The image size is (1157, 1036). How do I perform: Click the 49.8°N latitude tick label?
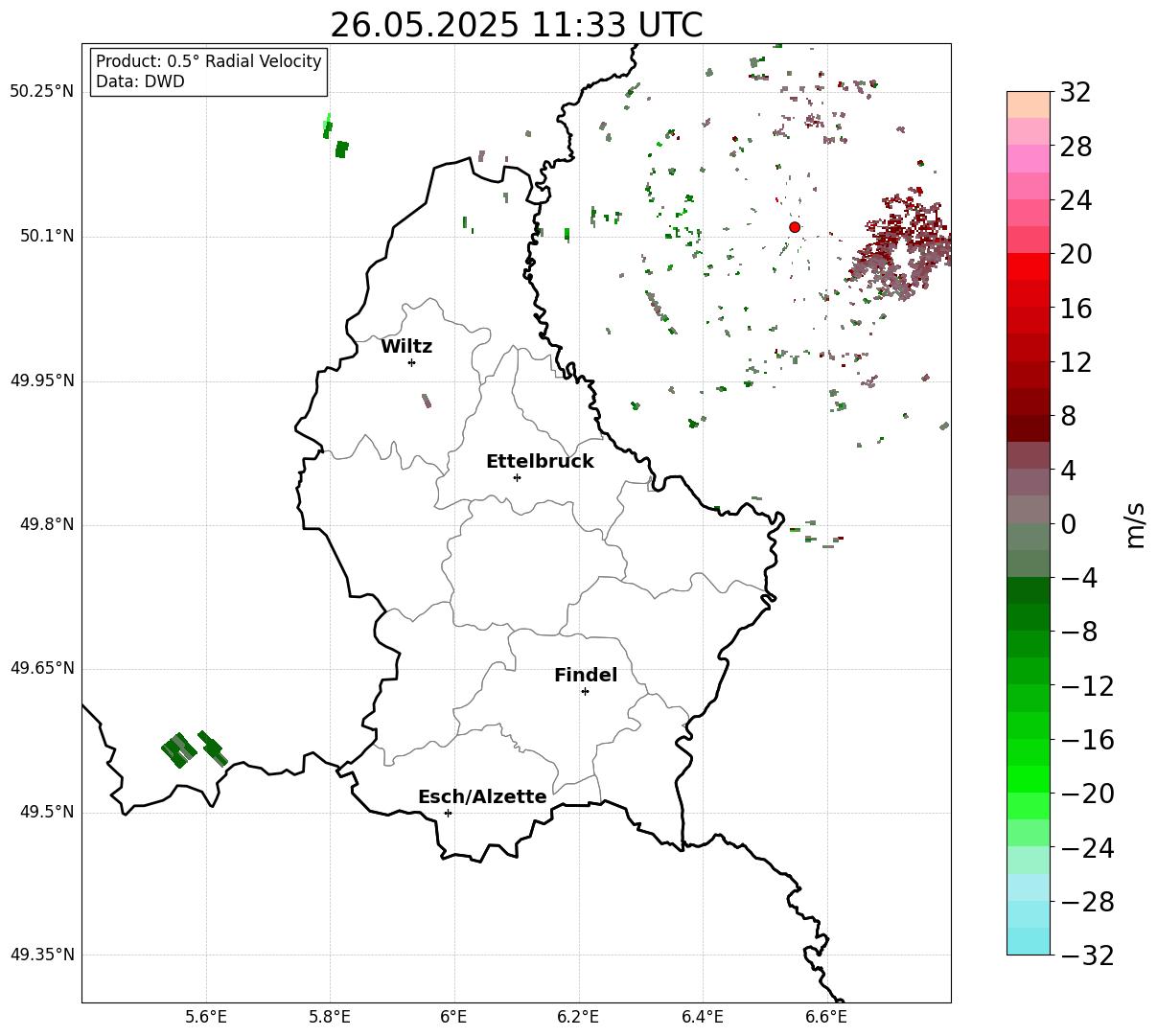click(47, 524)
